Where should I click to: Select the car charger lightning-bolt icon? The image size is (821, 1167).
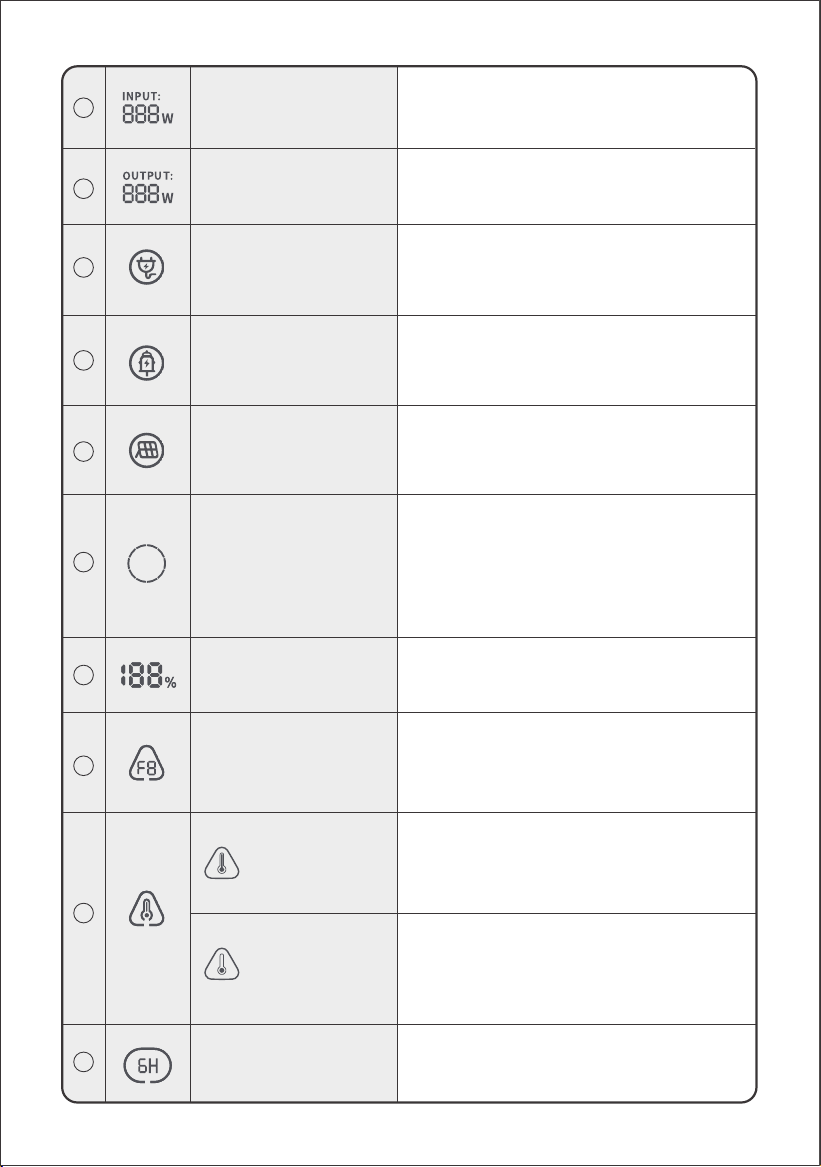[147, 362]
